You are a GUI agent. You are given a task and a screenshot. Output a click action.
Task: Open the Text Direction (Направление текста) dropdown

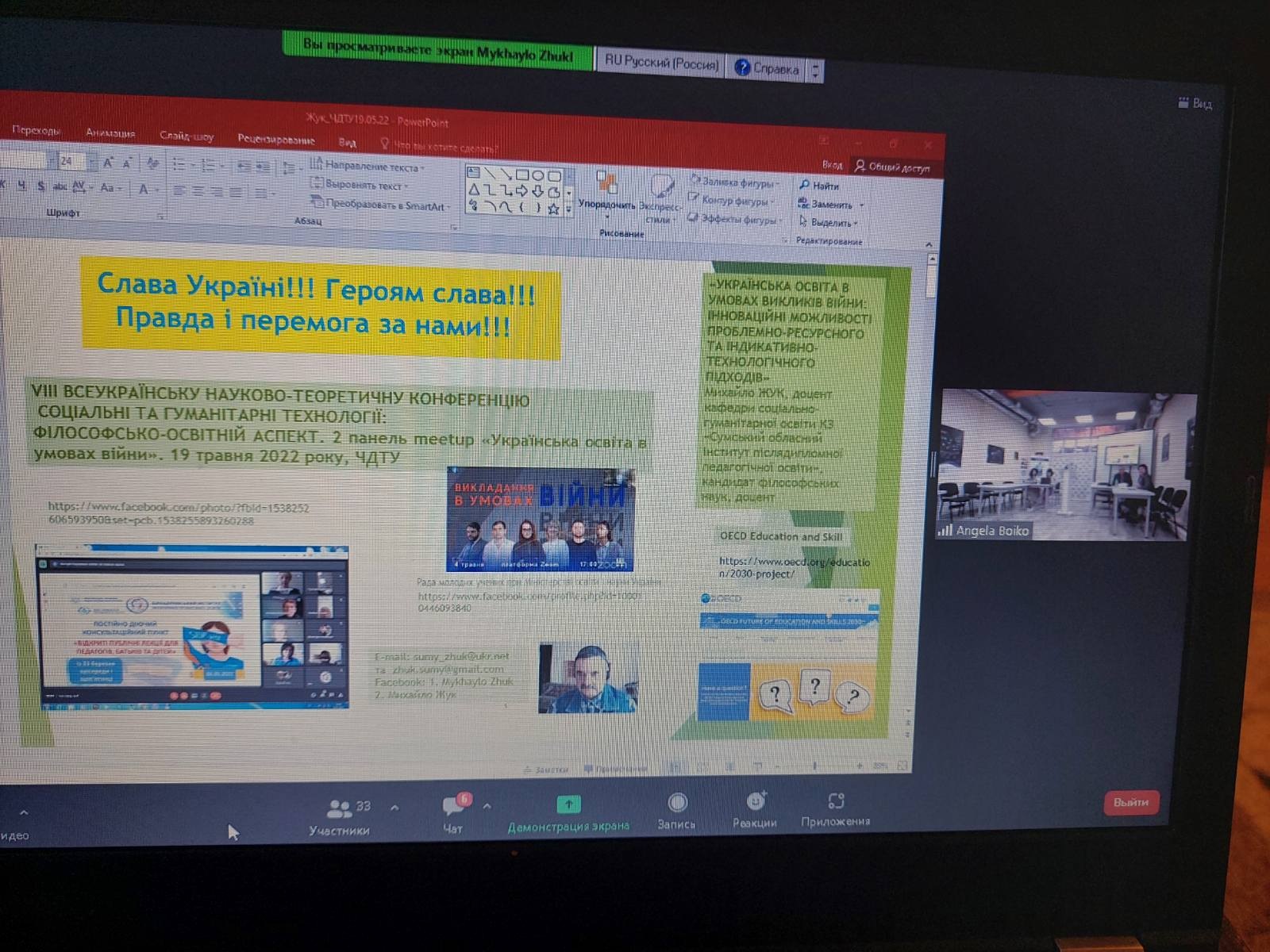pos(368,166)
